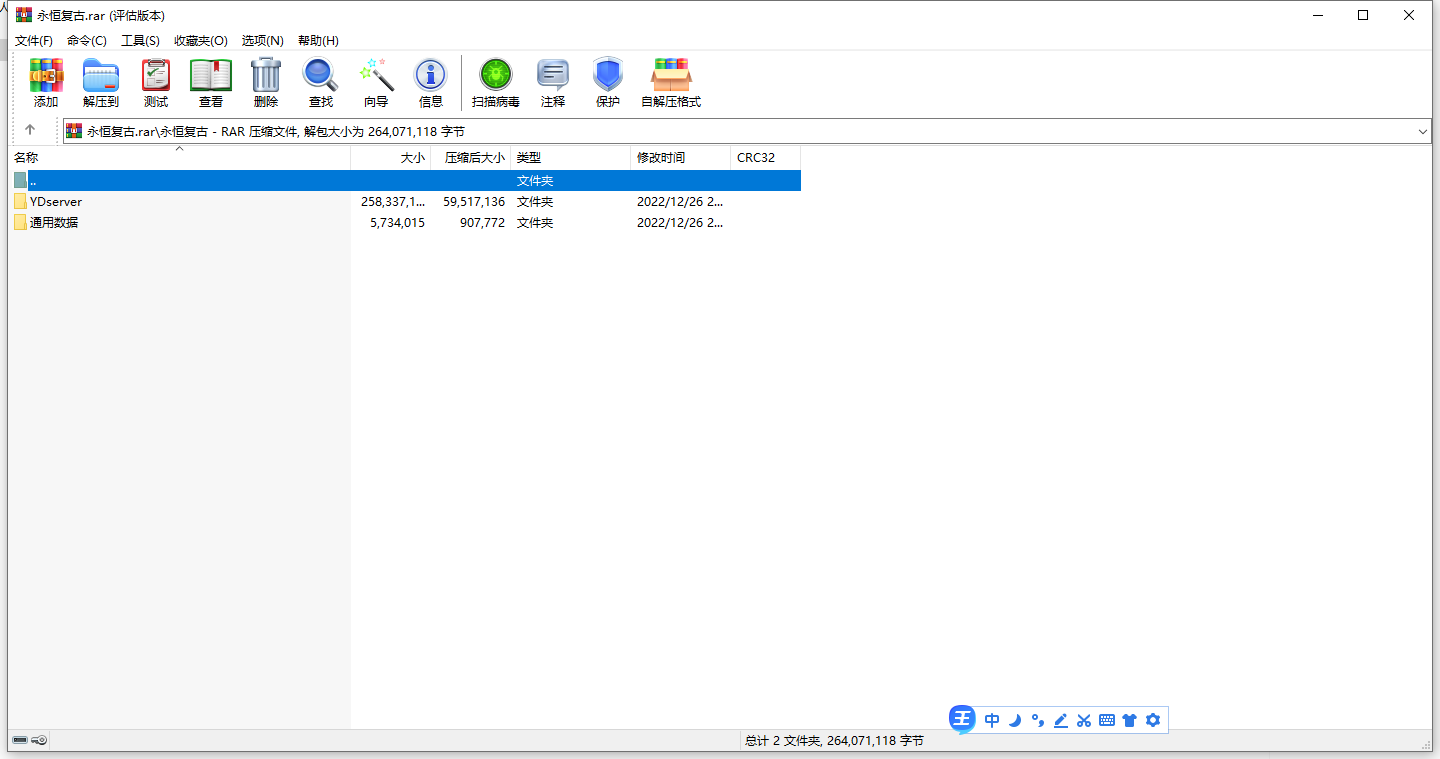
Task: Open the 工具(S) menu
Action: (x=140, y=41)
